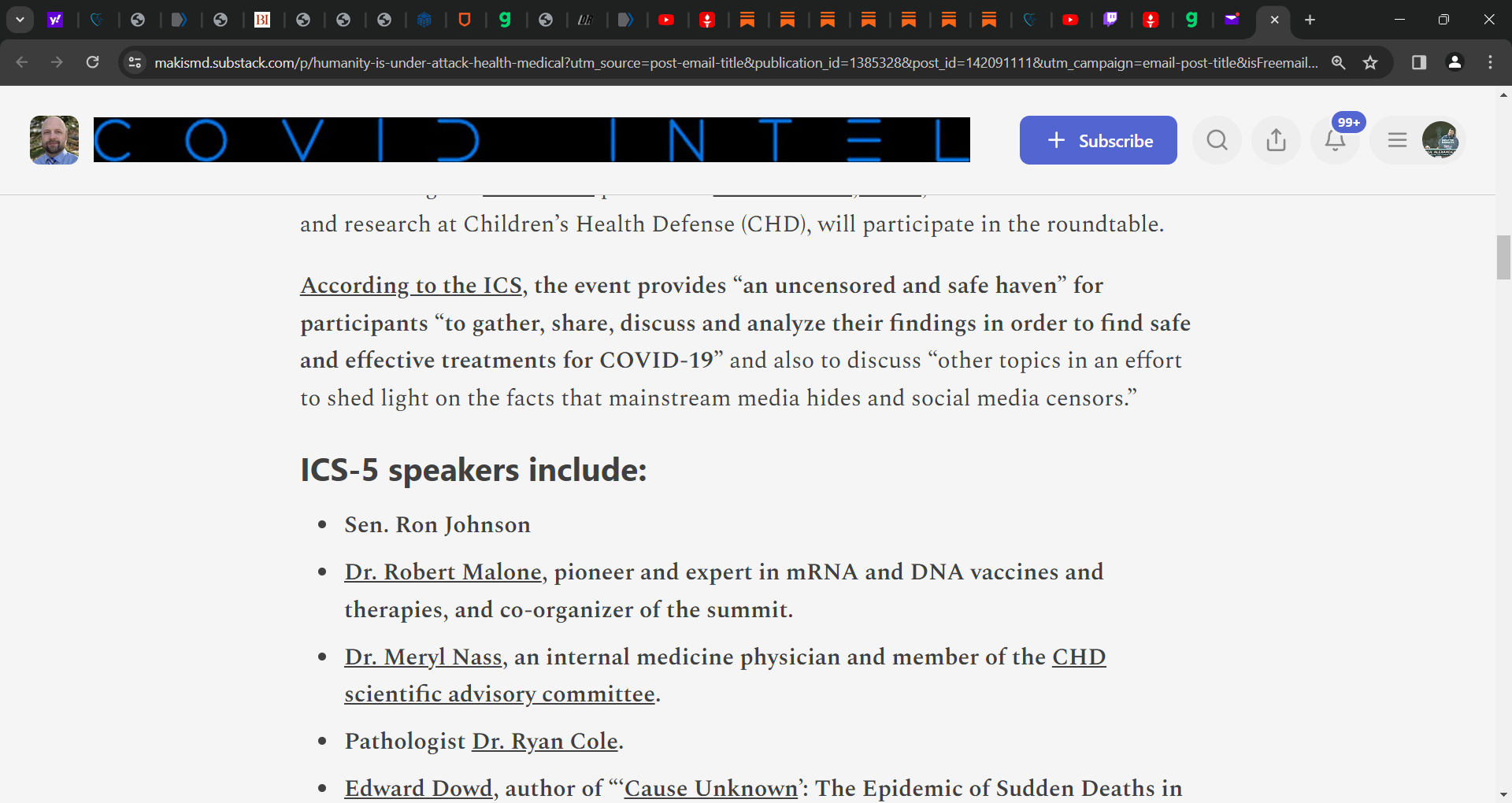Image resolution: width=1512 pixels, height=803 pixels.
Task: Switch to the Yahoo tab
Action: click(x=55, y=20)
